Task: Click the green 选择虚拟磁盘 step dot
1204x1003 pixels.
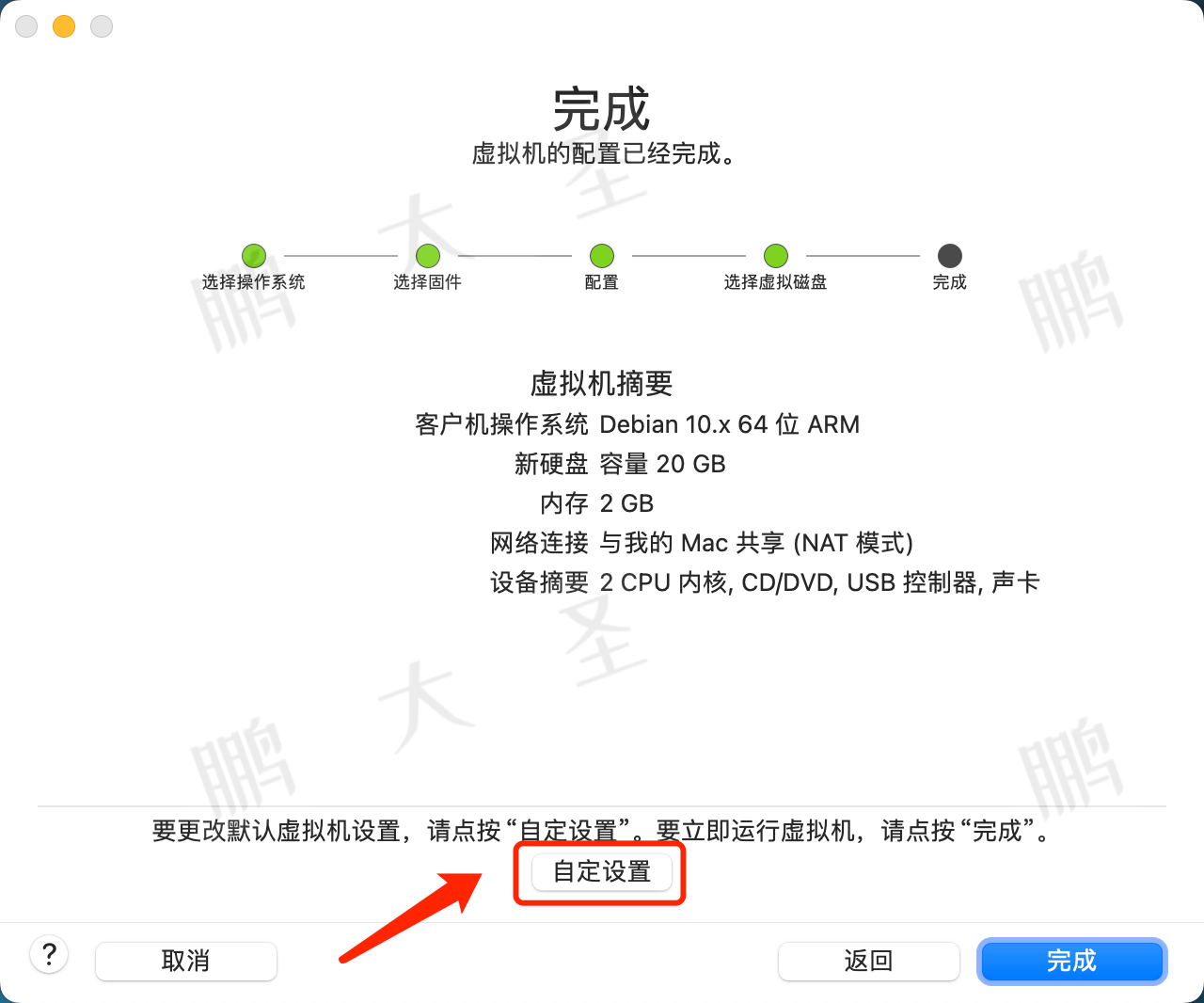Action: tap(776, 255)
